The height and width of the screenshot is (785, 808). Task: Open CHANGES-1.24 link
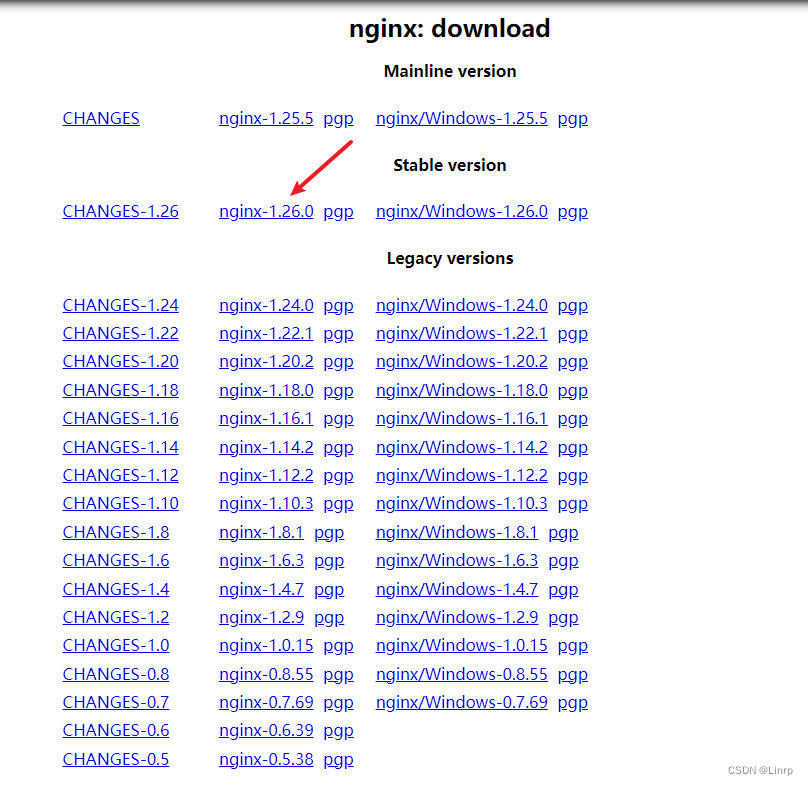[x=121, y=305]
